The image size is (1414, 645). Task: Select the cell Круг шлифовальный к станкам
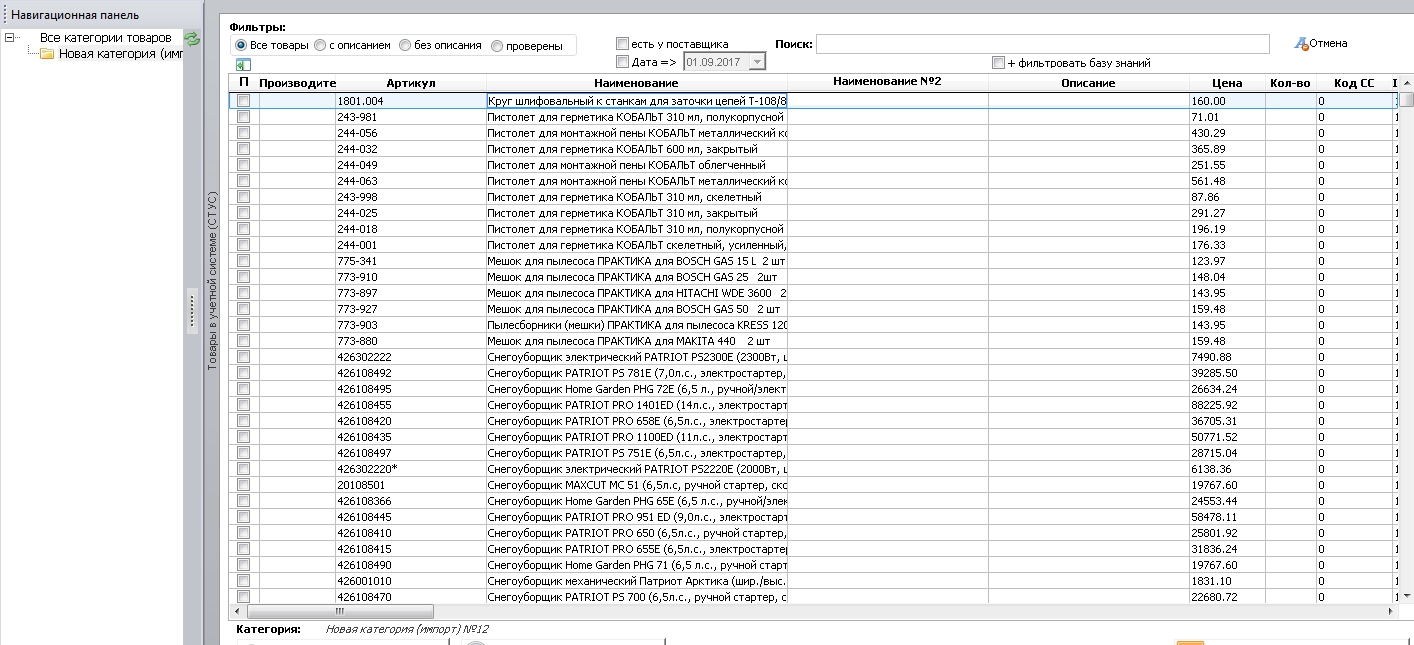coord(637,101)
